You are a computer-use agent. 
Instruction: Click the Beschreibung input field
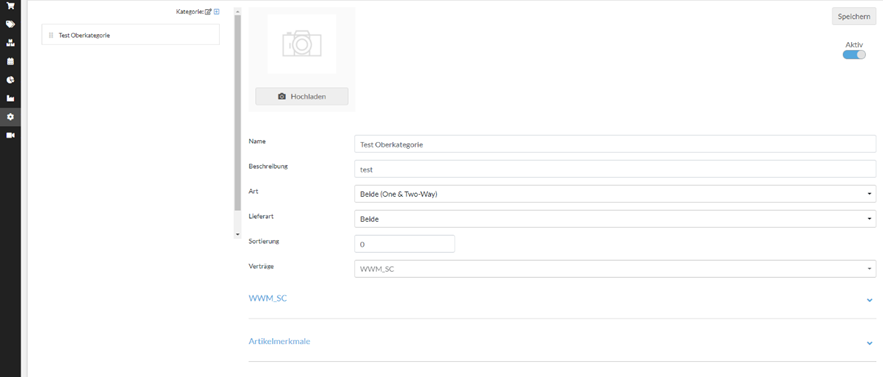coord(615,169)
